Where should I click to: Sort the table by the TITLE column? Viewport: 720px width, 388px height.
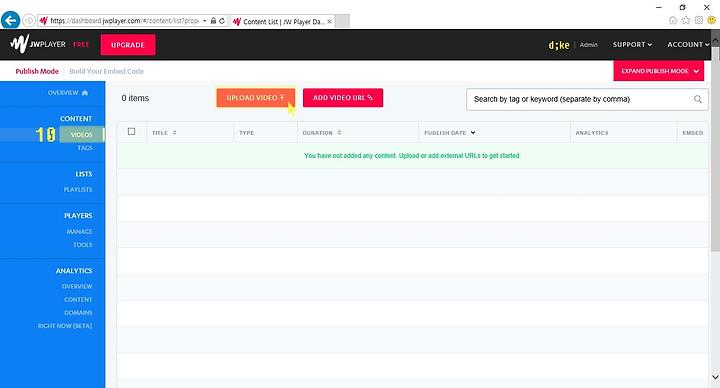[164, 133]
